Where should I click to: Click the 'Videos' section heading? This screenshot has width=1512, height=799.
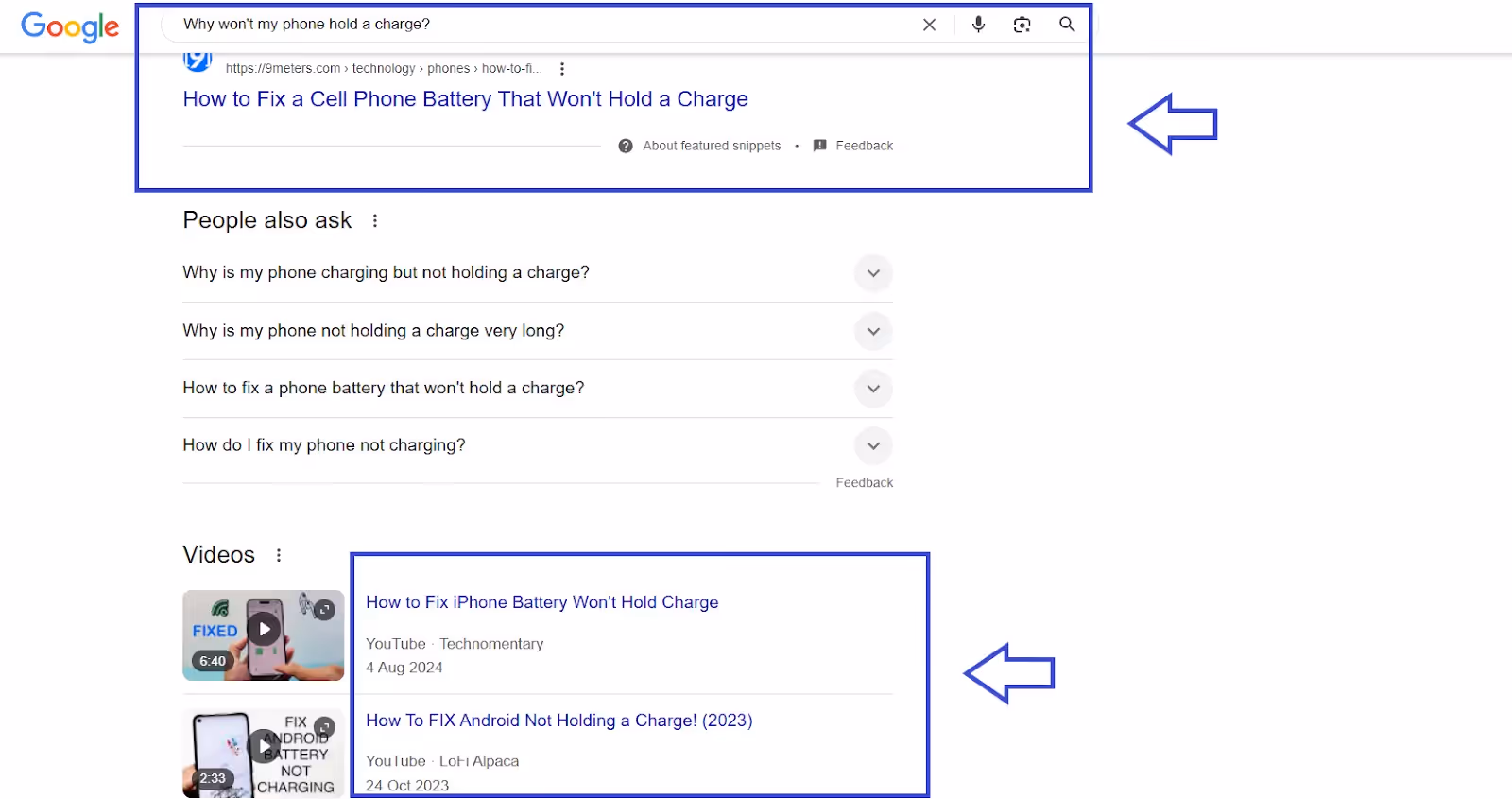(219, 555)
